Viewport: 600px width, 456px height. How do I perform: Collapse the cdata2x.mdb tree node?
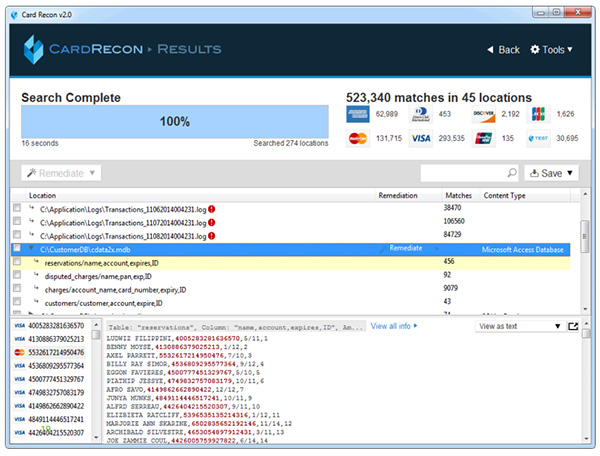[x=31, y=249]
